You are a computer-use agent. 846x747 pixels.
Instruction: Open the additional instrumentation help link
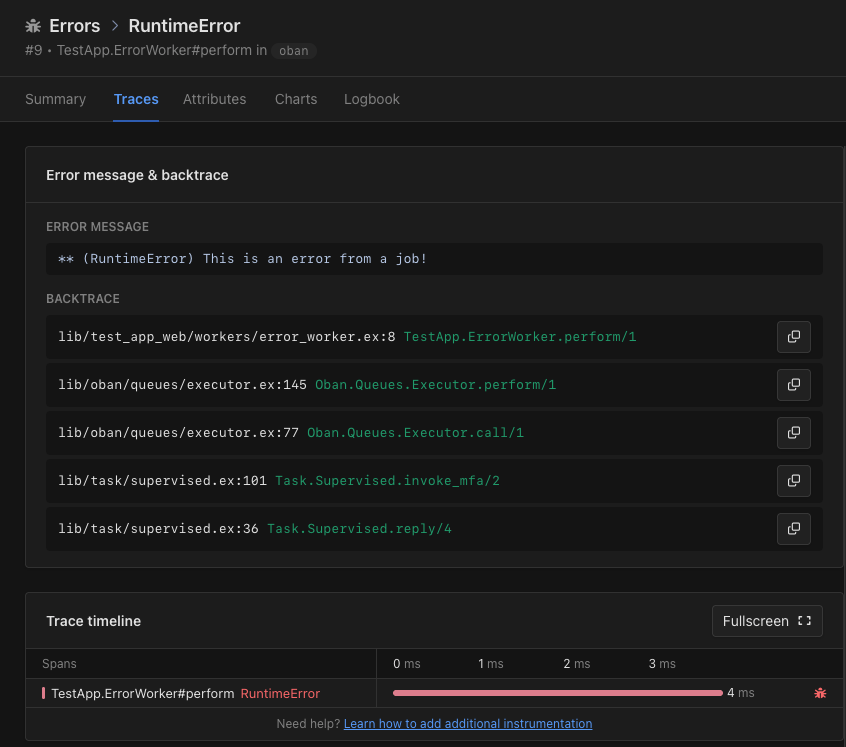[468, 723]
